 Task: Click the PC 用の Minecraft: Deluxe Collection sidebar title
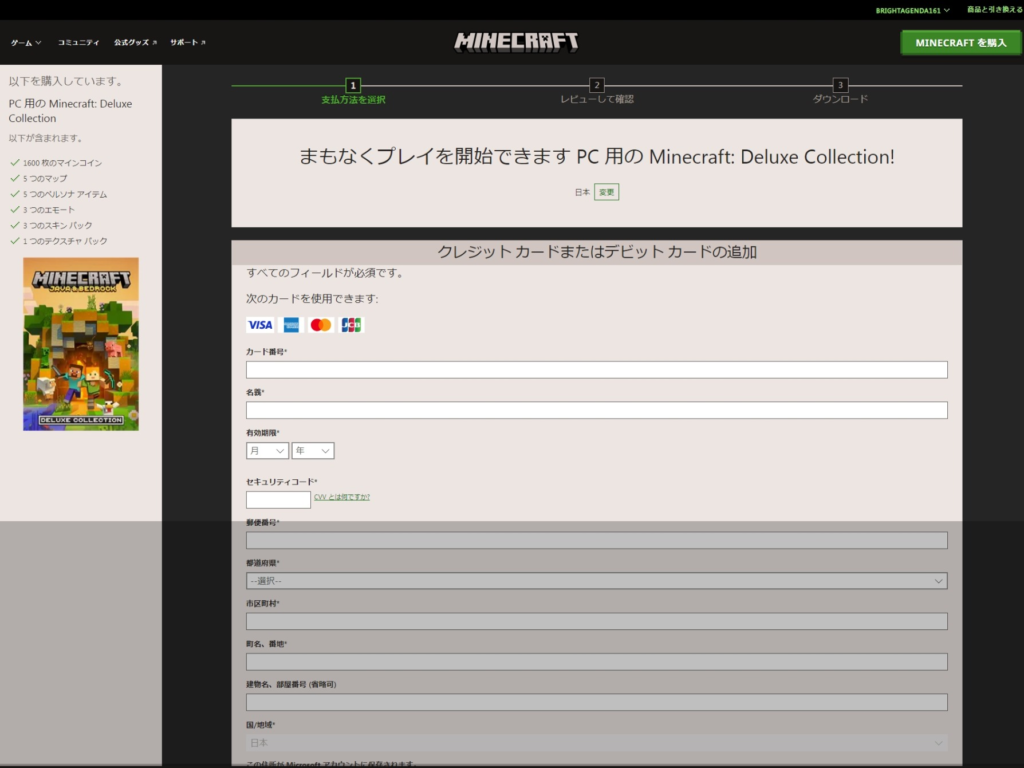coord(71,111)
